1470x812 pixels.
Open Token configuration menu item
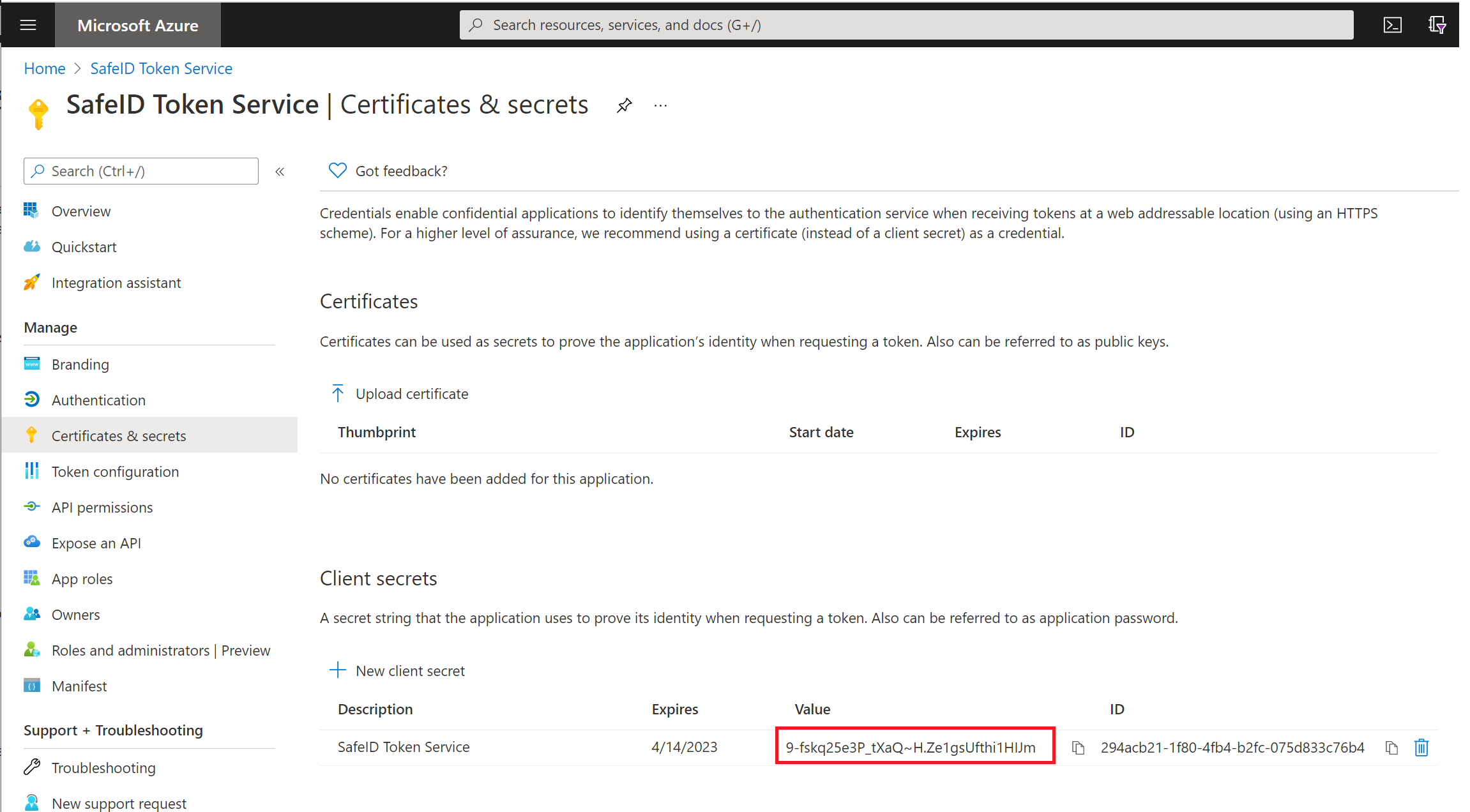tap(115, 472)
